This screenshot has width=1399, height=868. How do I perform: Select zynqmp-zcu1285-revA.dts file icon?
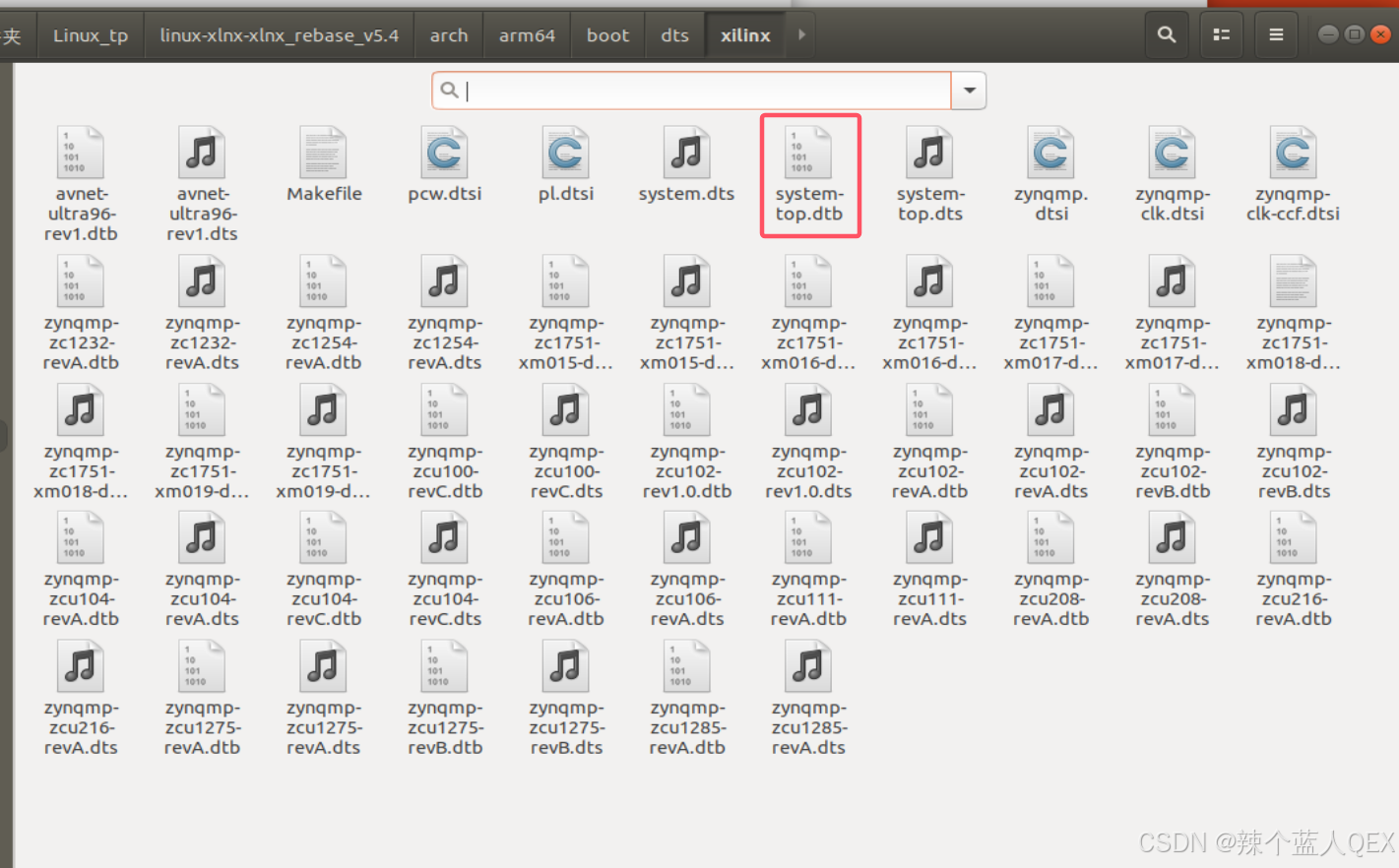pyautogui.click(x=808, y=666)
